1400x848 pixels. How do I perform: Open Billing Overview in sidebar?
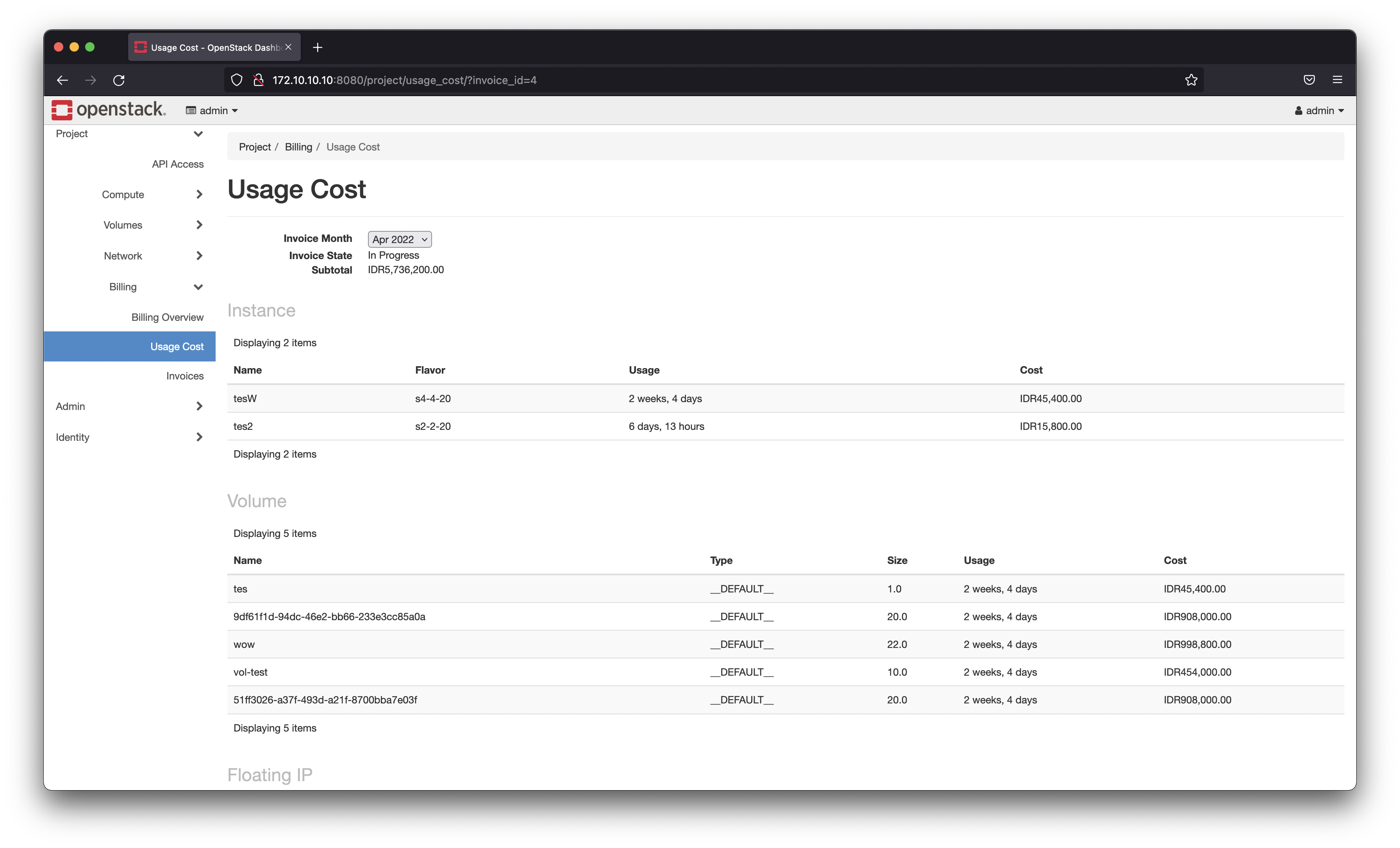click(x=167, y=317)
